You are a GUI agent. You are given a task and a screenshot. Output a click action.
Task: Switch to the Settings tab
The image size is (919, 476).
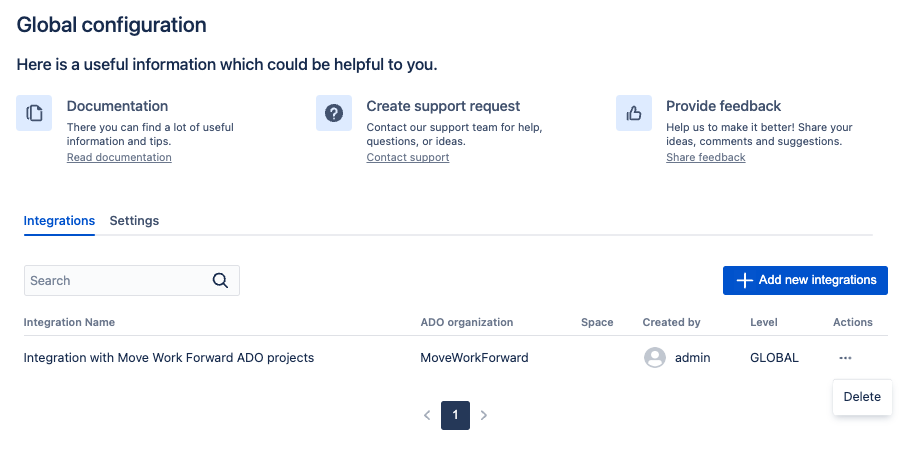click(134, 221)
